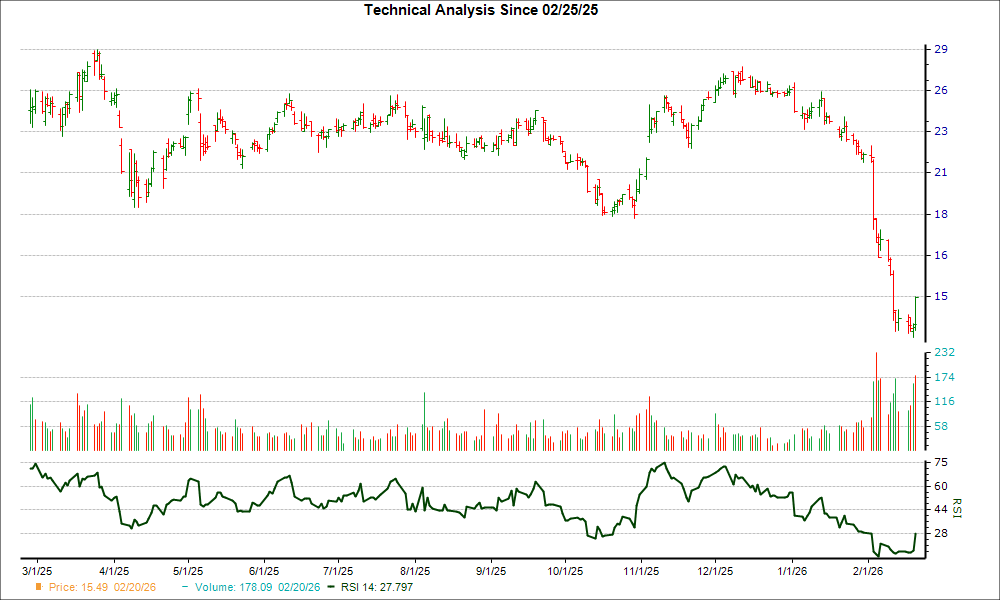1000x600 pixels.
Task: Click the peak candlestick near 29 in April
Action: coord(96,52)
